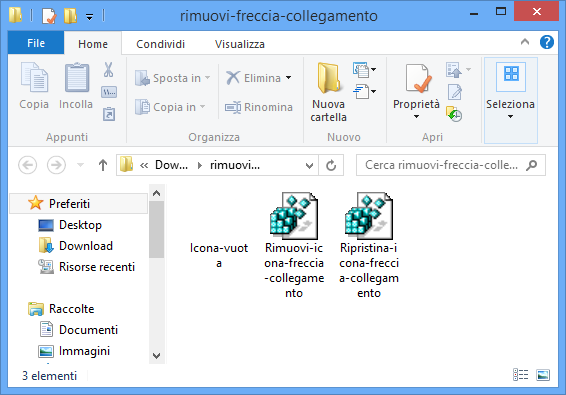The image size is (566, 395).
Task: Click the navigation pane scrollbar thumb
Action: click(156, 230)
